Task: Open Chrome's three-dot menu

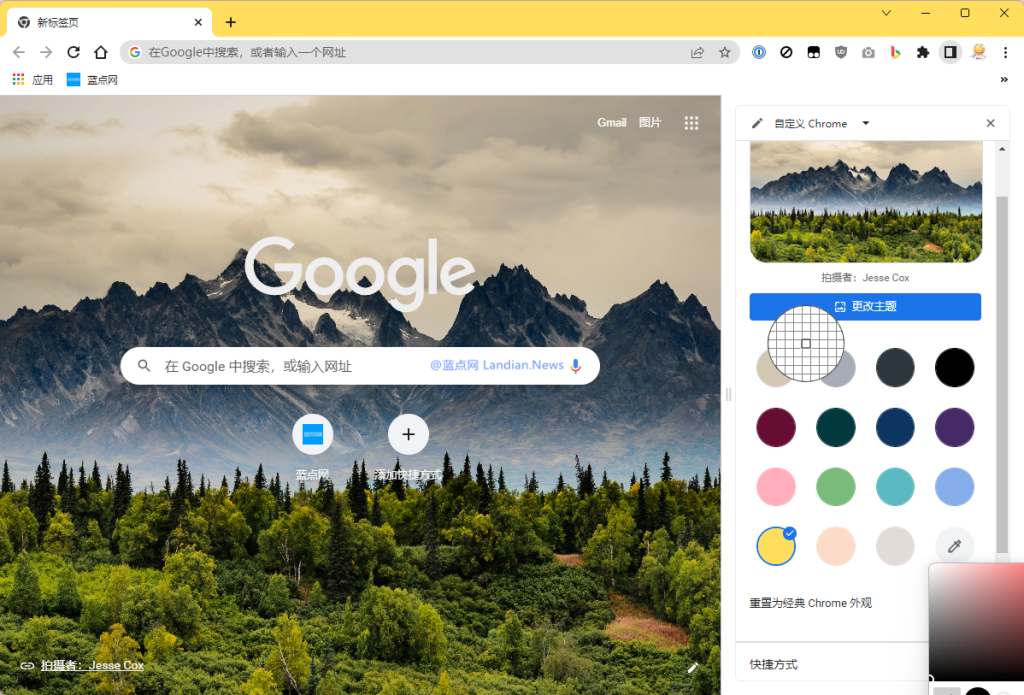Action: 1005,52
